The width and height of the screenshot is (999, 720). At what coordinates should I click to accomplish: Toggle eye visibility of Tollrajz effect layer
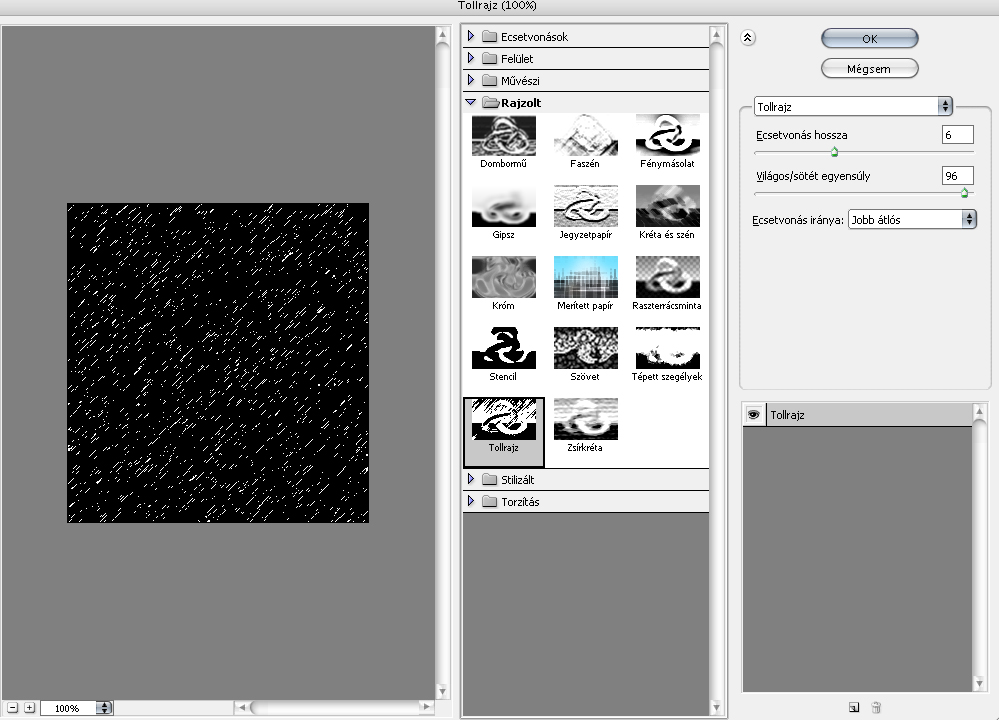click(754, 415)
